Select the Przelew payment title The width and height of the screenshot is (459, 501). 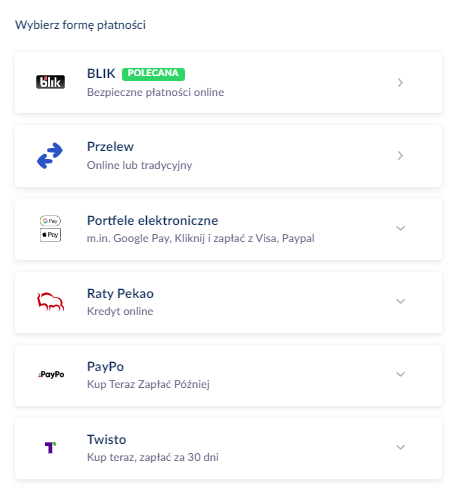pyautogui.click(x=110, y=147)
